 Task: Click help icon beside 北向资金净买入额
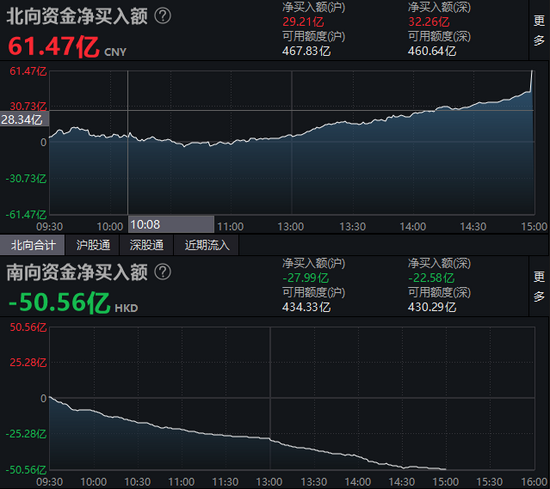click(x=163, y=16)
